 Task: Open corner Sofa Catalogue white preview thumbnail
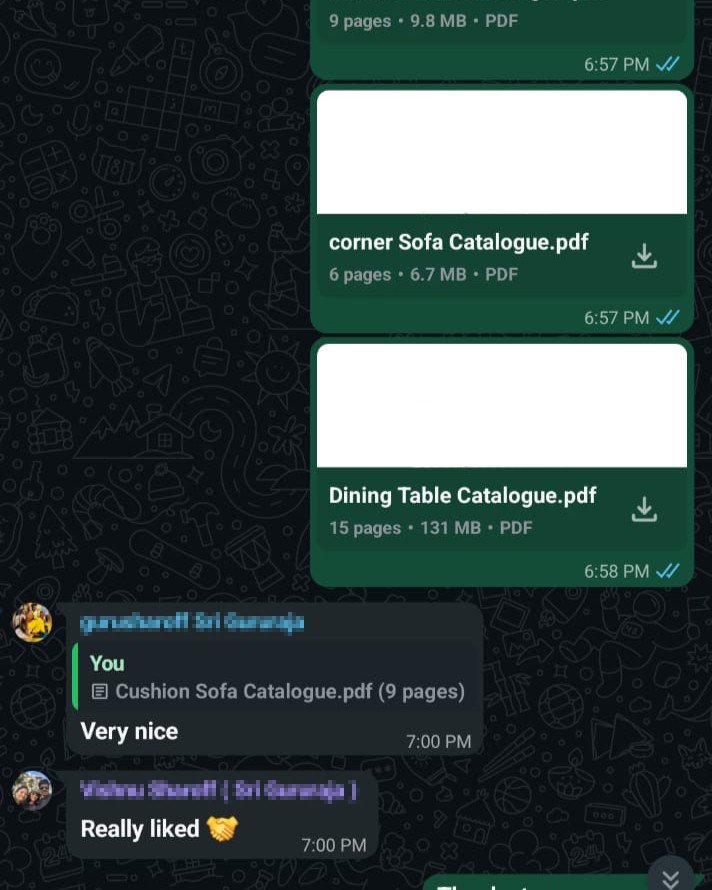[502, 152]
